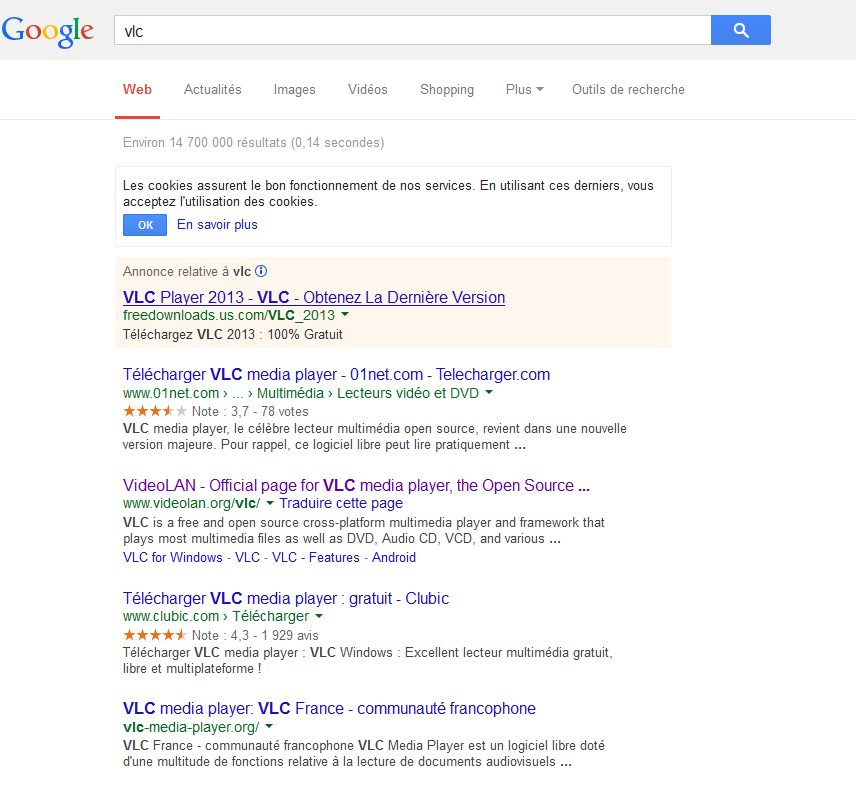This screenshot has height=788, width=856.
Task: Click the 'Note : 4,3 - 1 929 avis' text
Action: pyautogui.click(x=255, y=635)
